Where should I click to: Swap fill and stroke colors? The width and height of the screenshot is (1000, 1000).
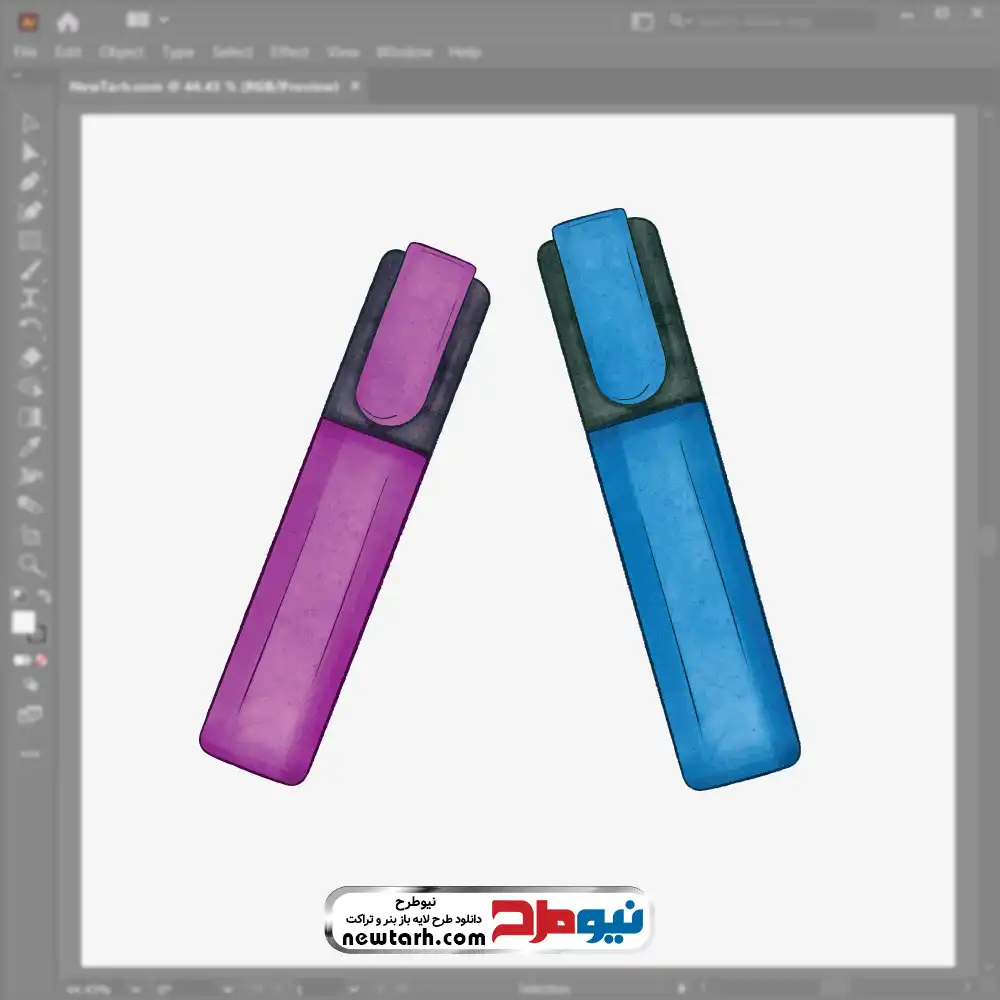point(43,597)
